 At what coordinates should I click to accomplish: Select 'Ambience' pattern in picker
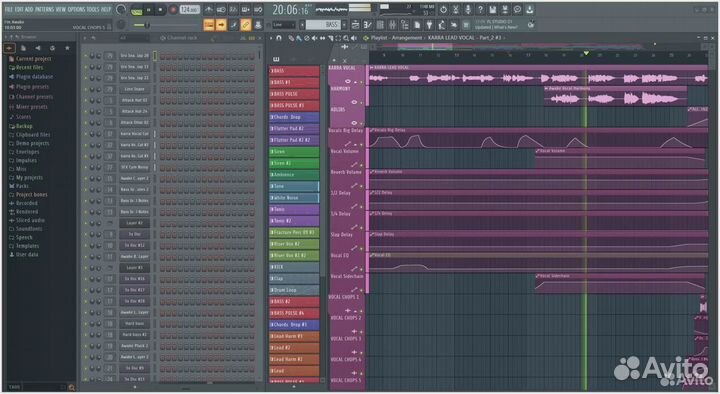pyautogui.click(x=294, y=175)
